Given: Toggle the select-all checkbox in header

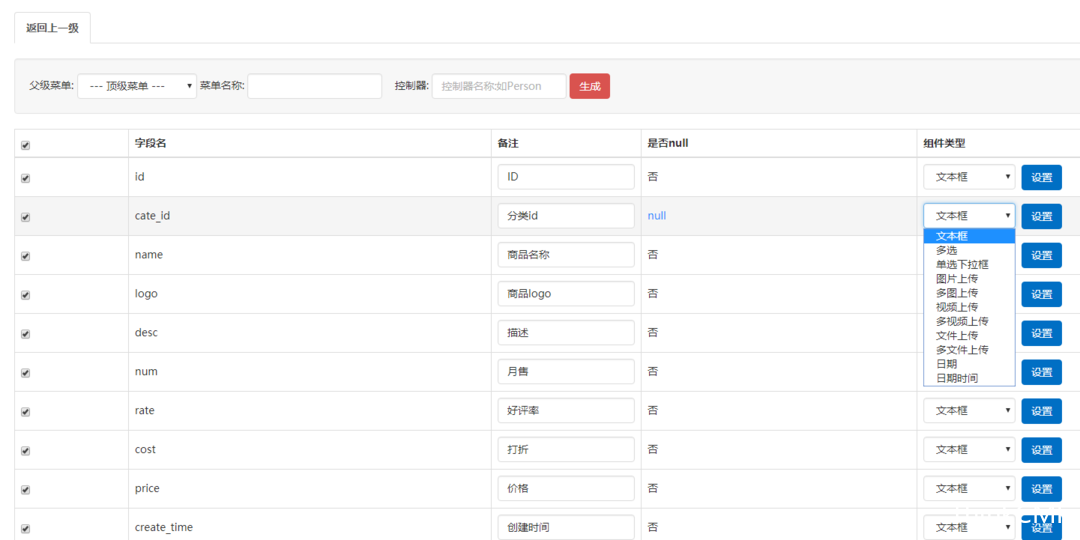Looking at the screenshot, I should tap(25, 145).
